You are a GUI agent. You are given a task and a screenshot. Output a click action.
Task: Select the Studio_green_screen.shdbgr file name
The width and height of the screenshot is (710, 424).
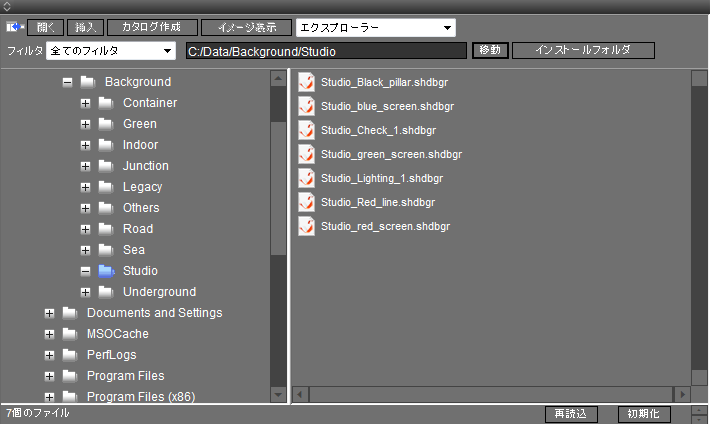pyautogui.click(x=391, y=154)
